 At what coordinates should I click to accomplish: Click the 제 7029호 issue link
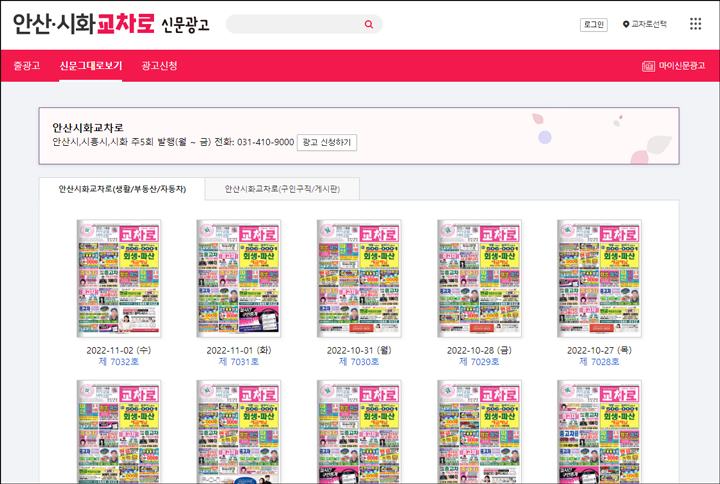click(479, 362)
